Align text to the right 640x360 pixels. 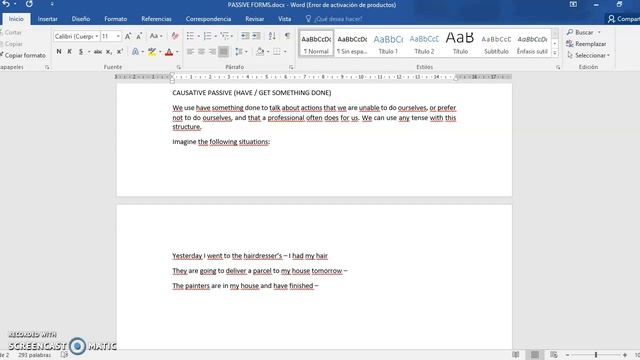tap(212, 52)
